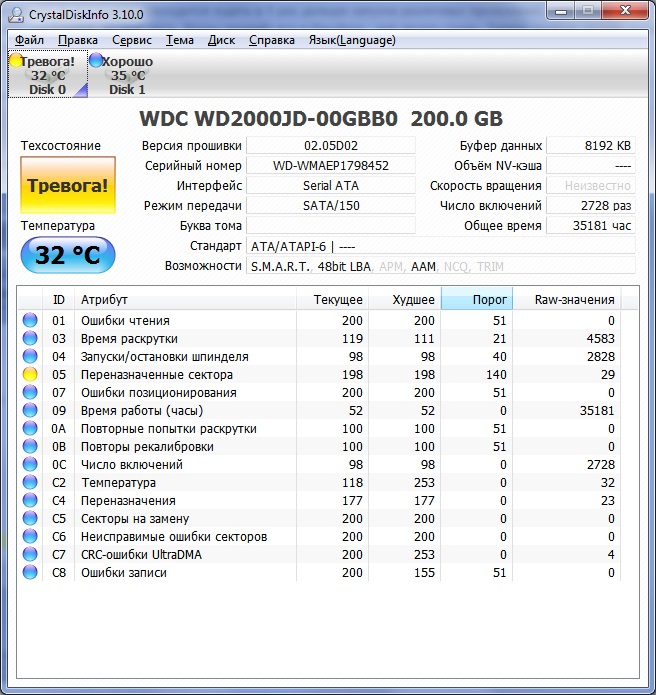Click status icon for 04 Запуски/остановки шпинделя
Viewport: 656px width, 695px height.
(x=30, y=356)
